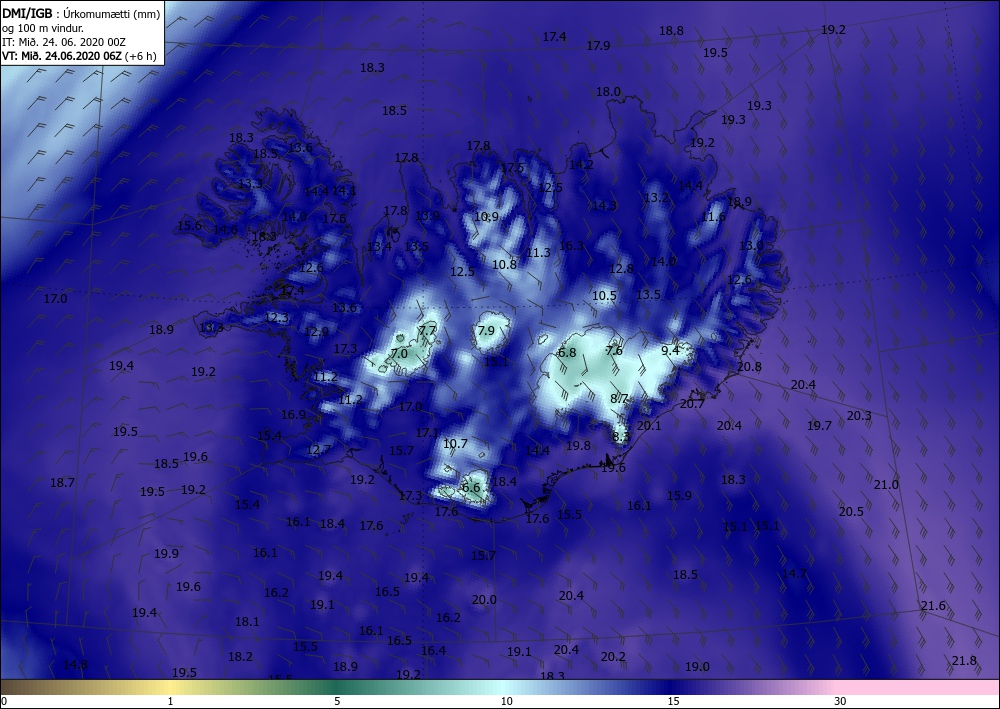Click the 13.0 value on the map
Viewport: 1000px width, 709px height.
click(x=751, y=245)
